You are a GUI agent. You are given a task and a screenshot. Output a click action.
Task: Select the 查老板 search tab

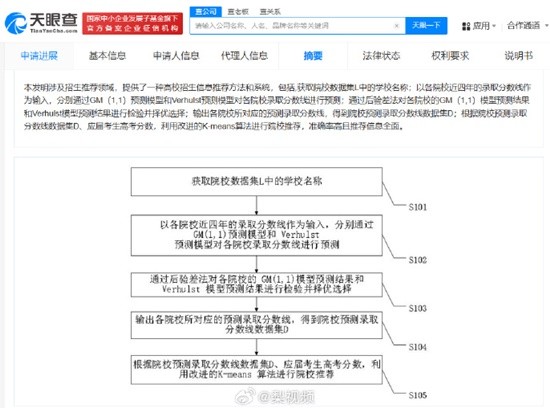point(238,12)
